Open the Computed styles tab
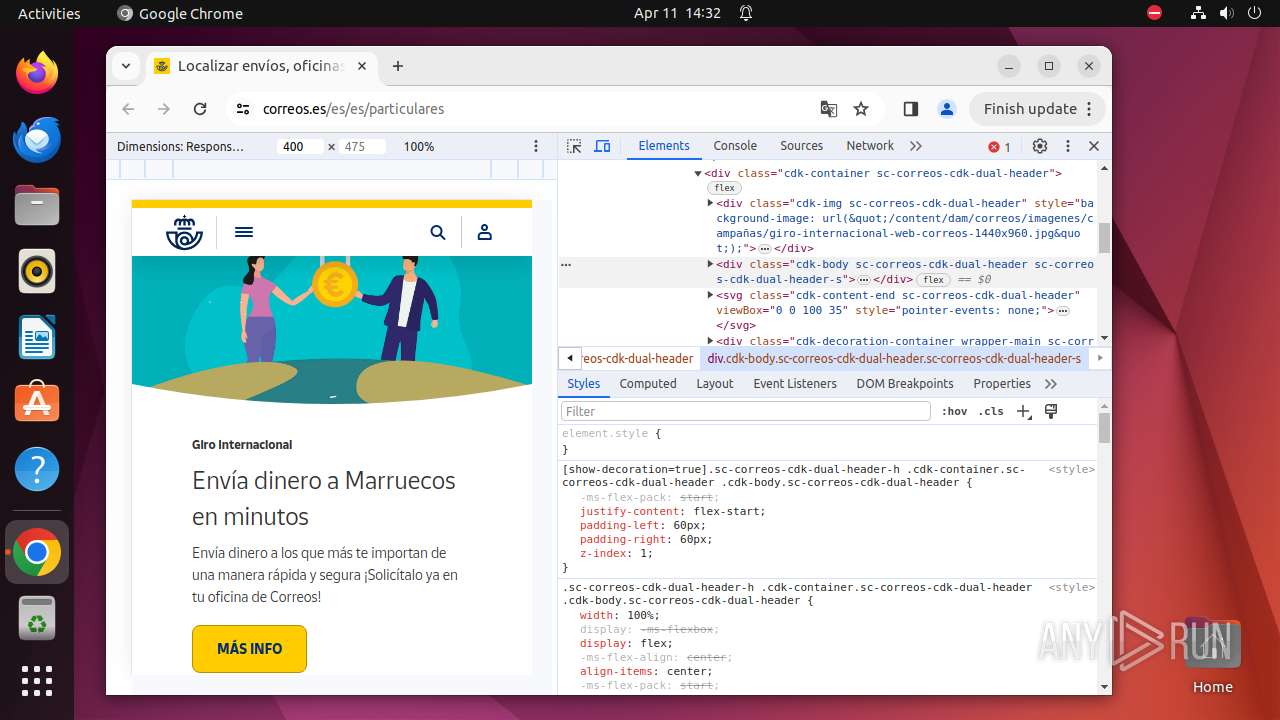 (x=648, y=384)
